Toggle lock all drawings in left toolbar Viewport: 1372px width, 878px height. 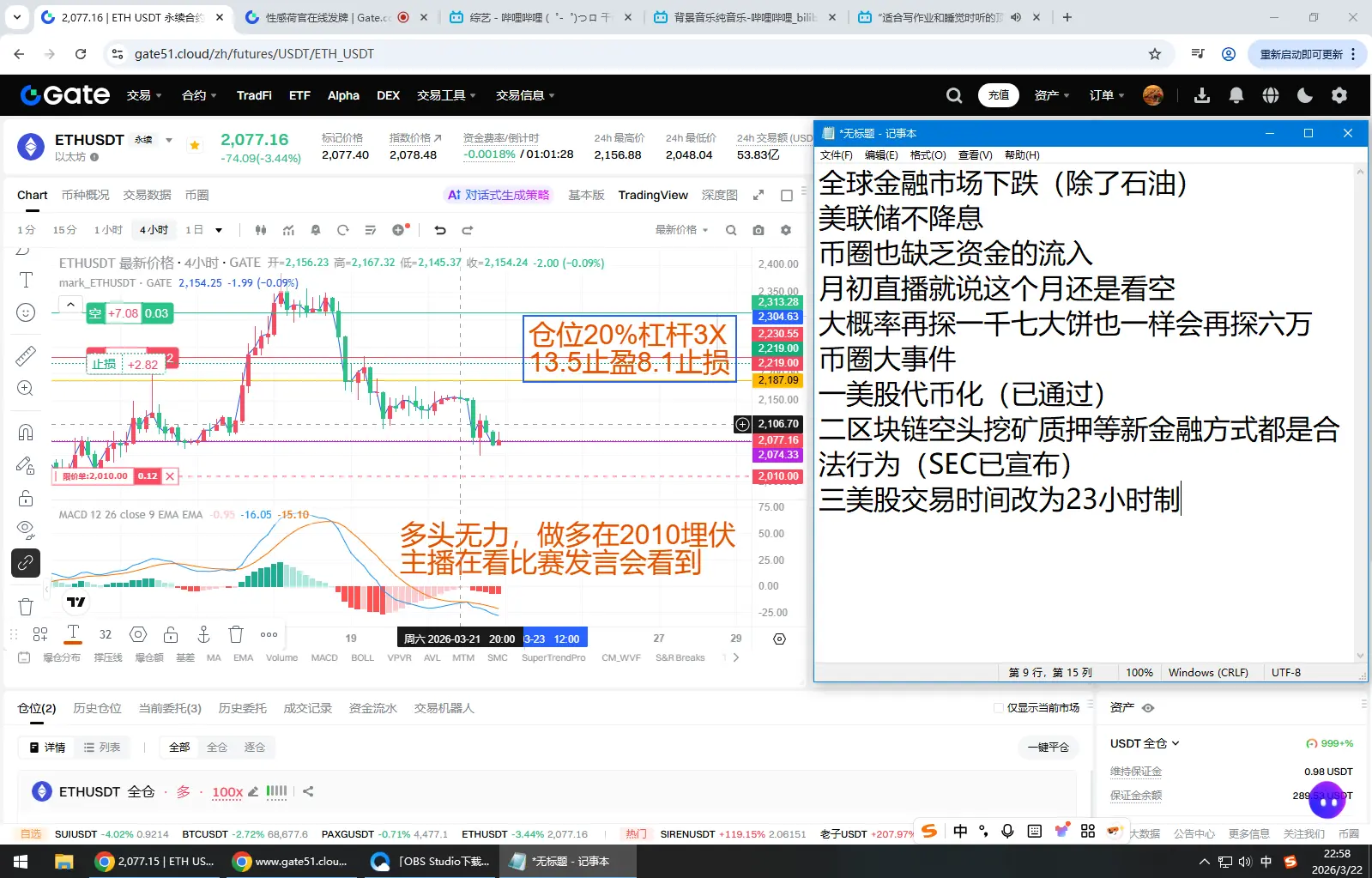point(26,498)
